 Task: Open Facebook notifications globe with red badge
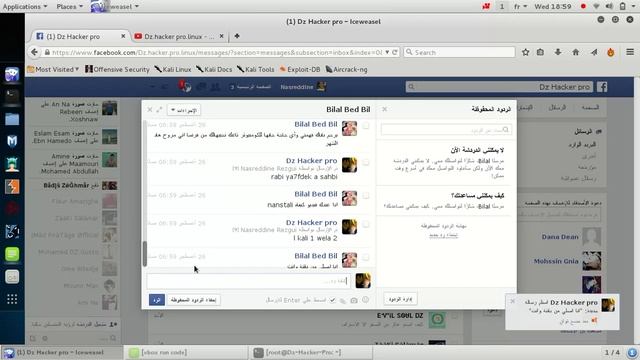pyautogui.click(x=185, y=86)
